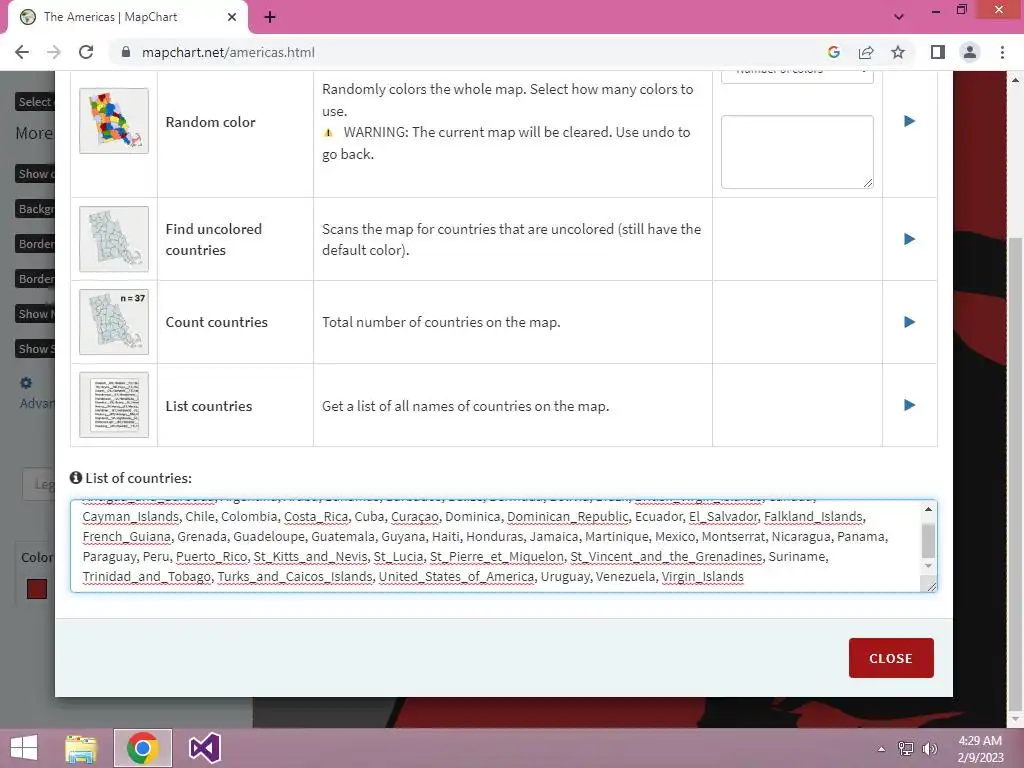The image size is (1024, 768).
Task: Click the Advanced gear icon in sidebar
Action: coord(25,383)
